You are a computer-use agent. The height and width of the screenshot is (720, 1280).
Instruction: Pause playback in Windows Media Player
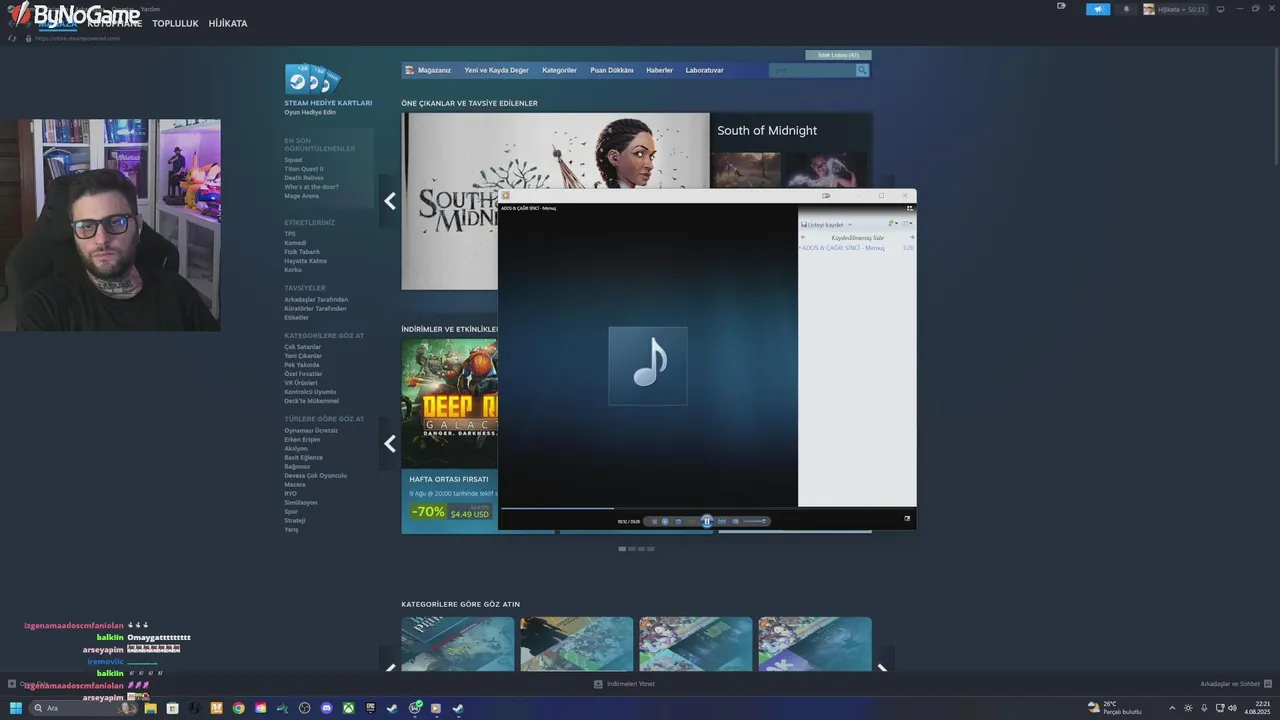[707, 521]
